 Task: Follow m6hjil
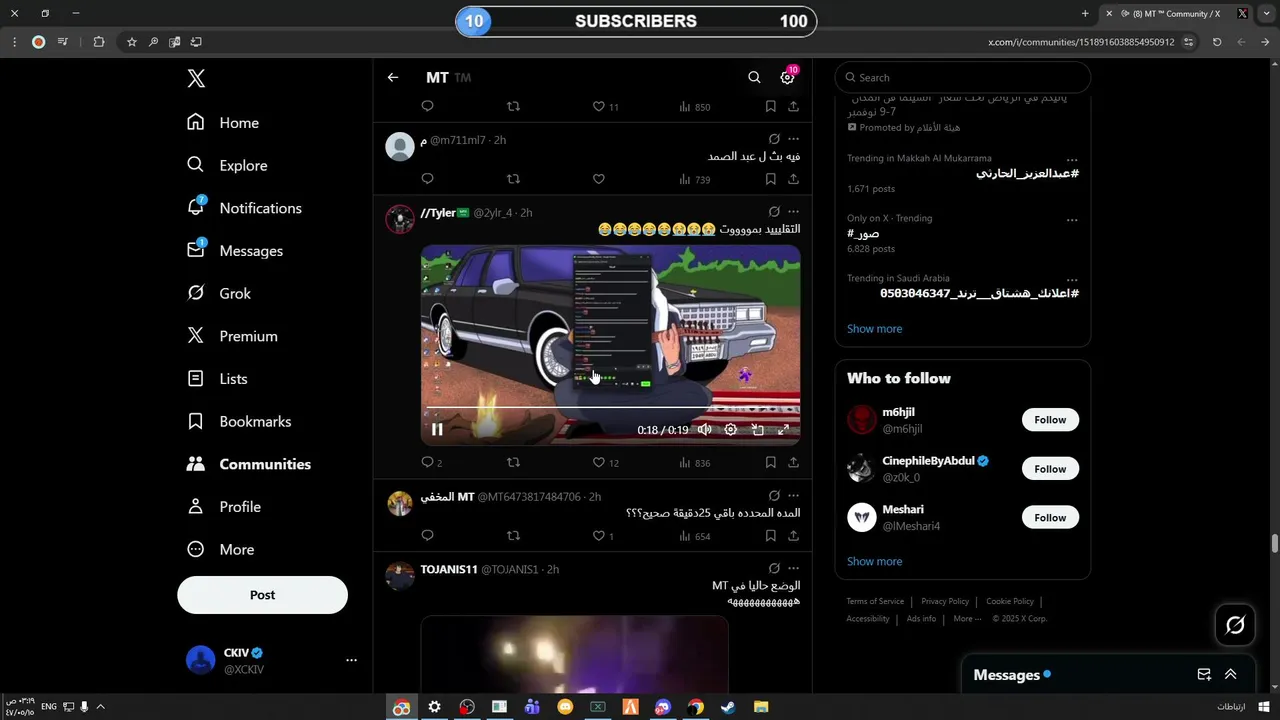[1050, 420]
